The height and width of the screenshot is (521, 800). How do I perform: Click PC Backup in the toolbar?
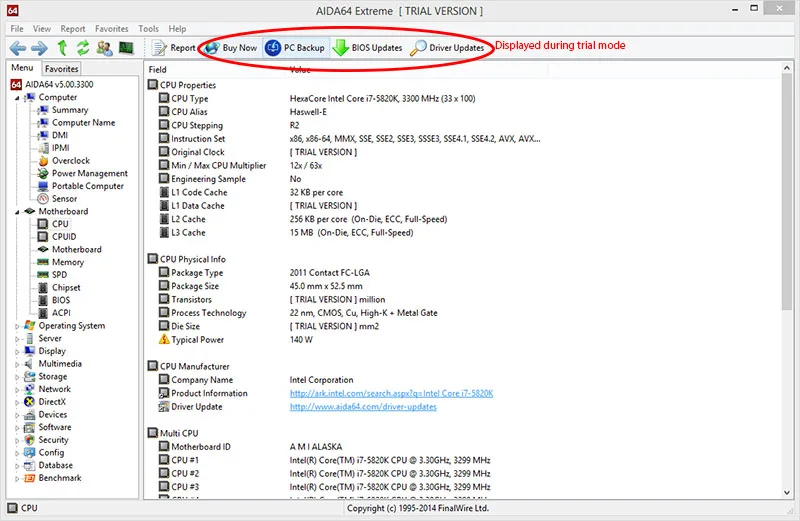(295, 47)
